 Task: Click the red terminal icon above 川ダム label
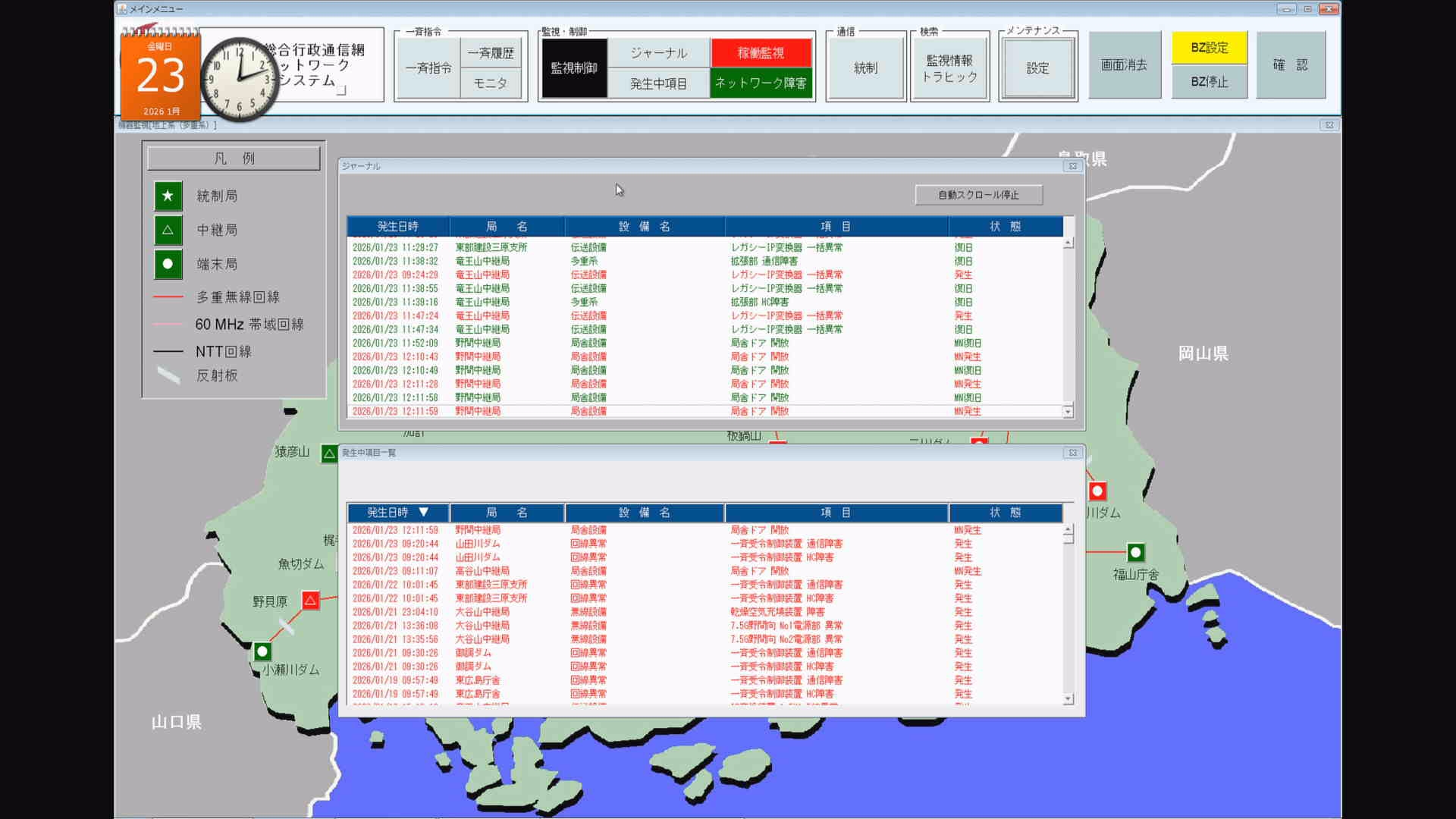[1097, 491]
